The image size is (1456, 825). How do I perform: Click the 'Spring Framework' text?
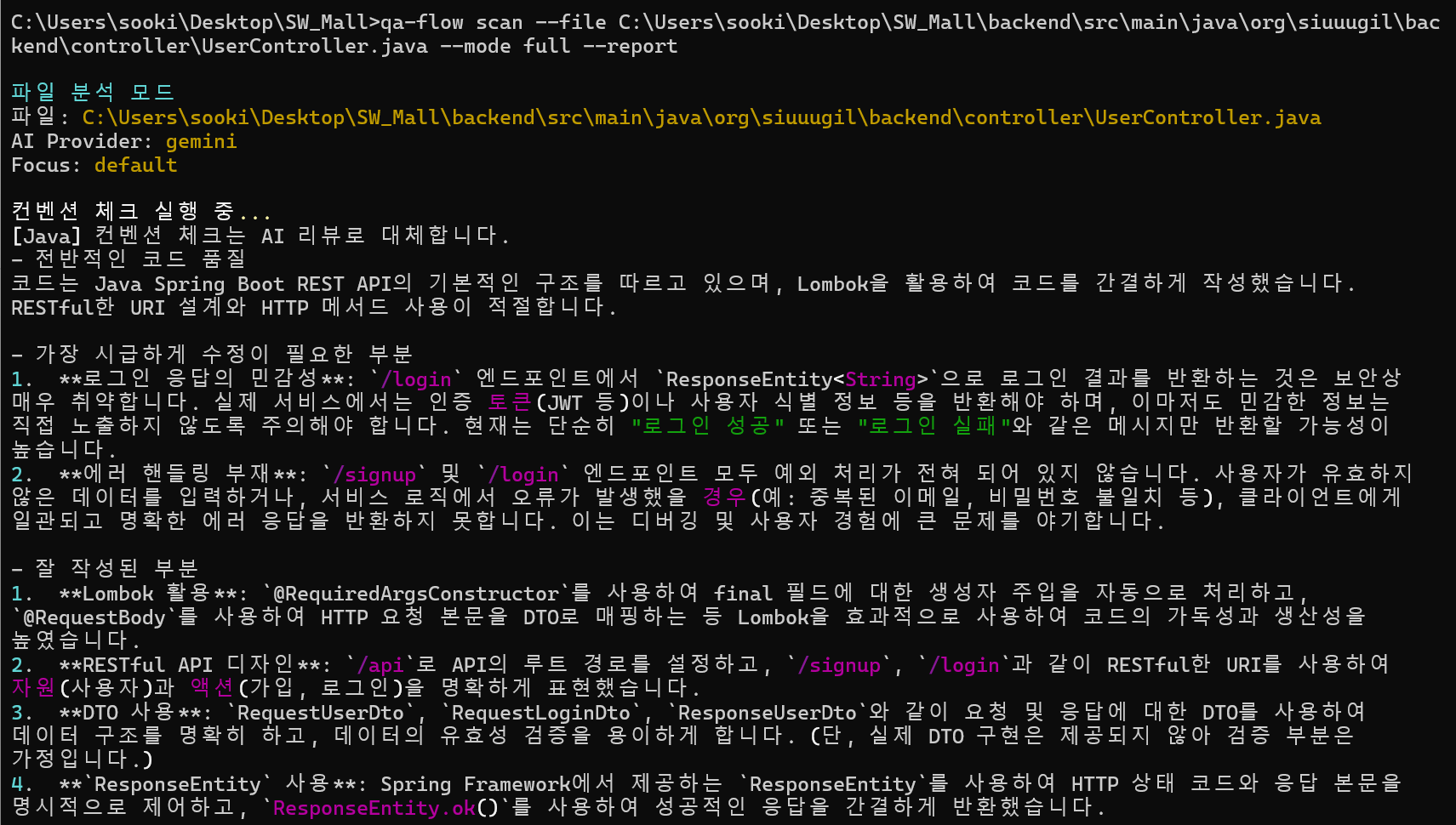click(476, 783)
